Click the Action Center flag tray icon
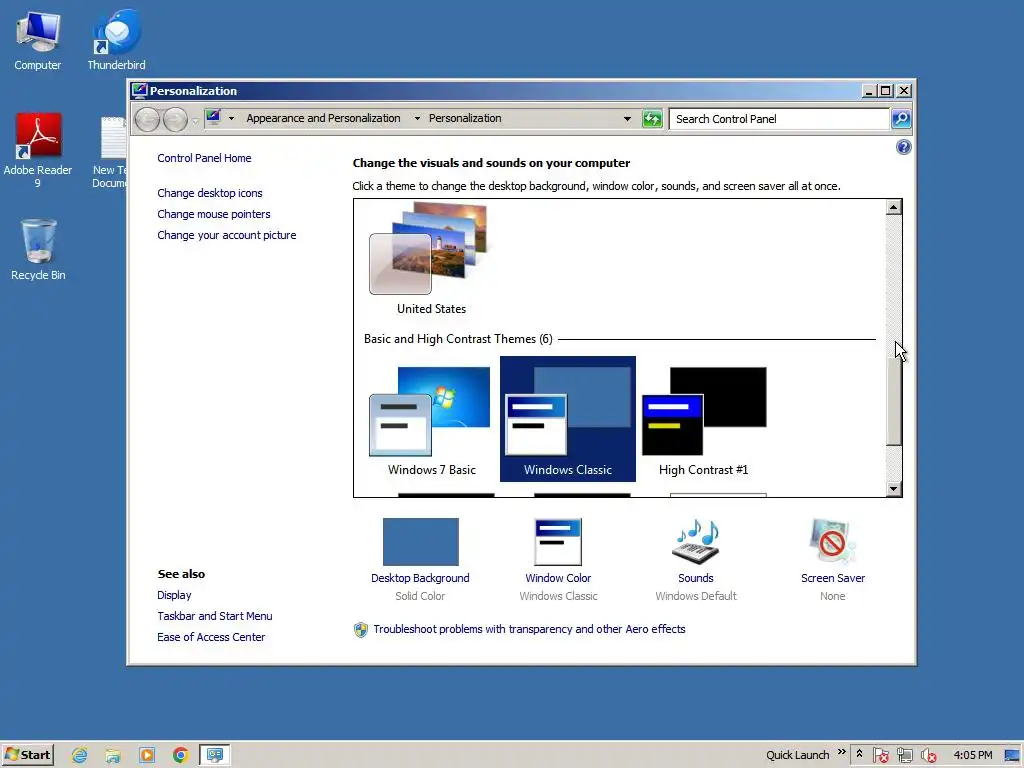 (x=880, y=756)
